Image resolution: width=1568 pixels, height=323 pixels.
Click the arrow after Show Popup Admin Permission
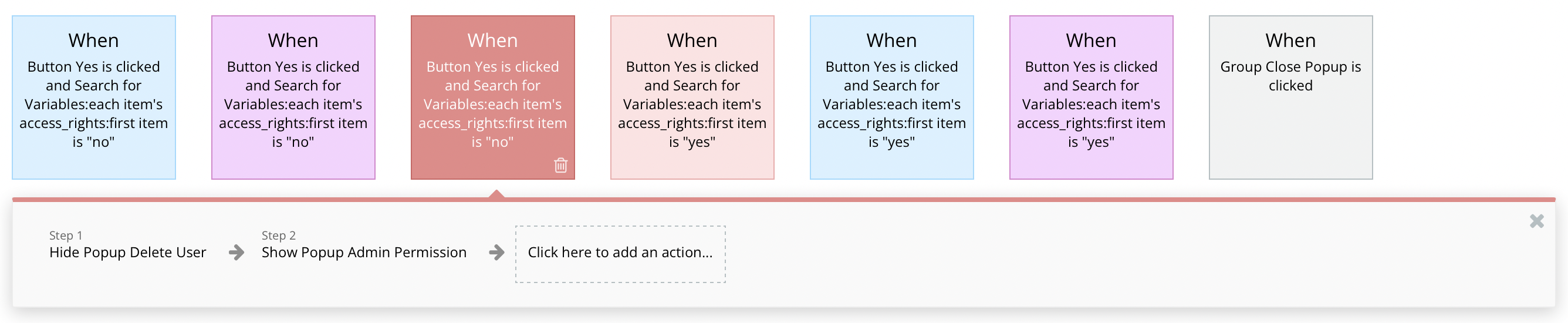pos(496,253)
